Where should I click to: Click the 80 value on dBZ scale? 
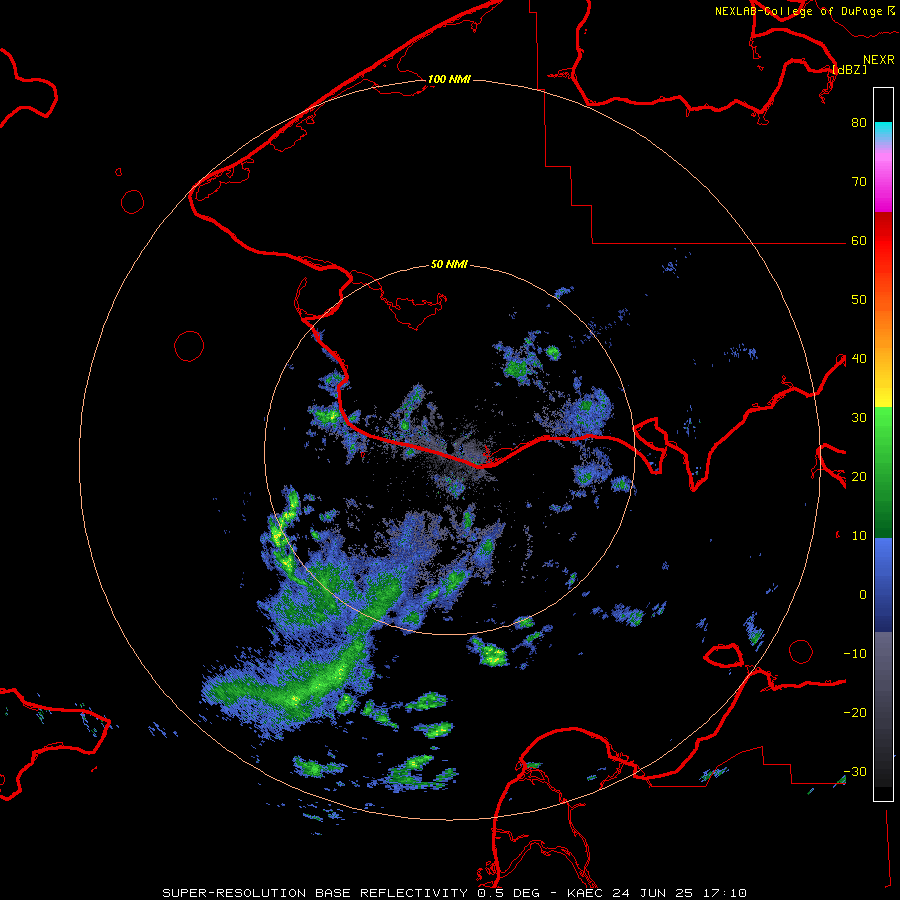(x=859, y=123)
